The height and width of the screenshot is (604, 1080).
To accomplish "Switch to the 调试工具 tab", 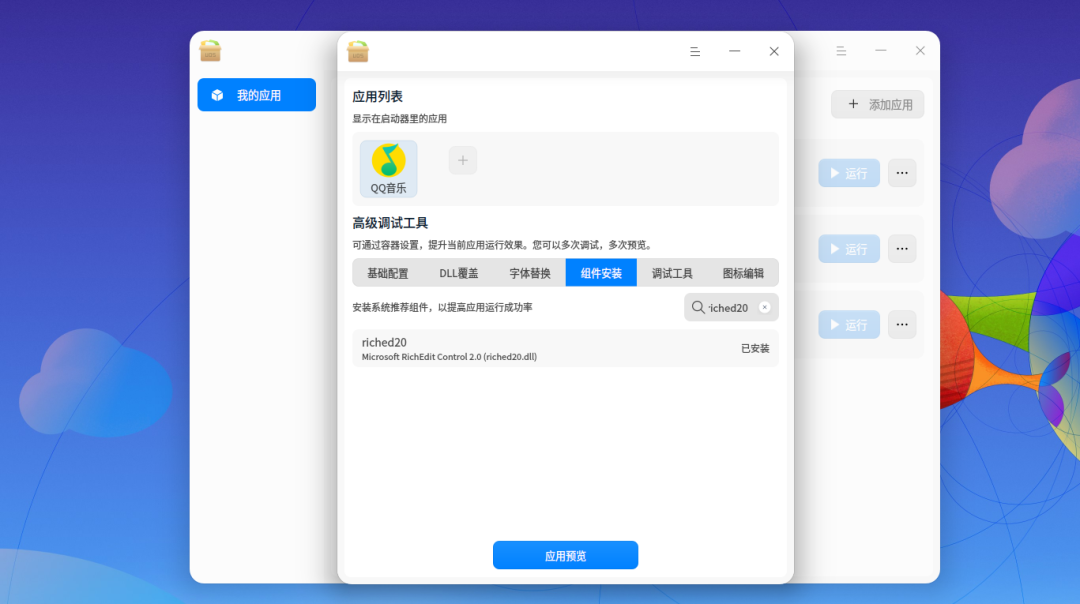I will [x=672, y=272].
